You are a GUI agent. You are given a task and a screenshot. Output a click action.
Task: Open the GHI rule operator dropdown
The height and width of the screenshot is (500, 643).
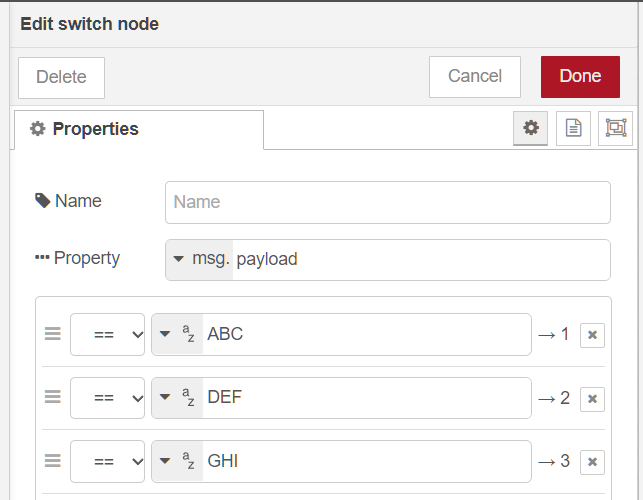coord(108,461)
